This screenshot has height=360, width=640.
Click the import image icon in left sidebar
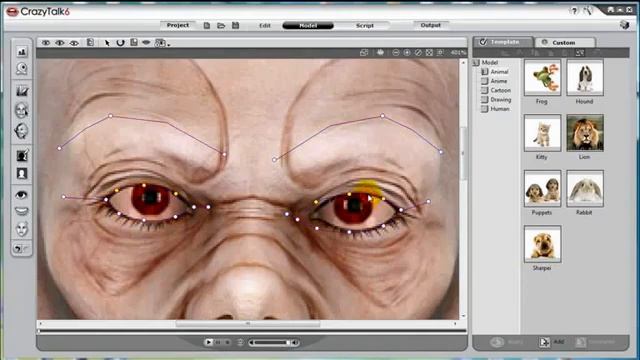[22, 52]
